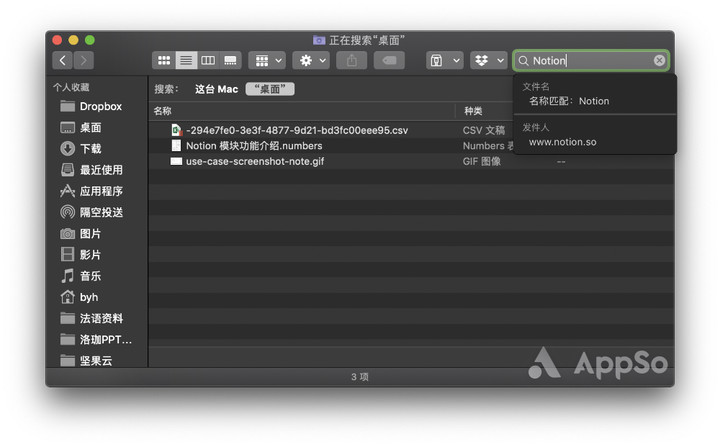Open the group-by arrangement dropdown

[x=267, y=60]
